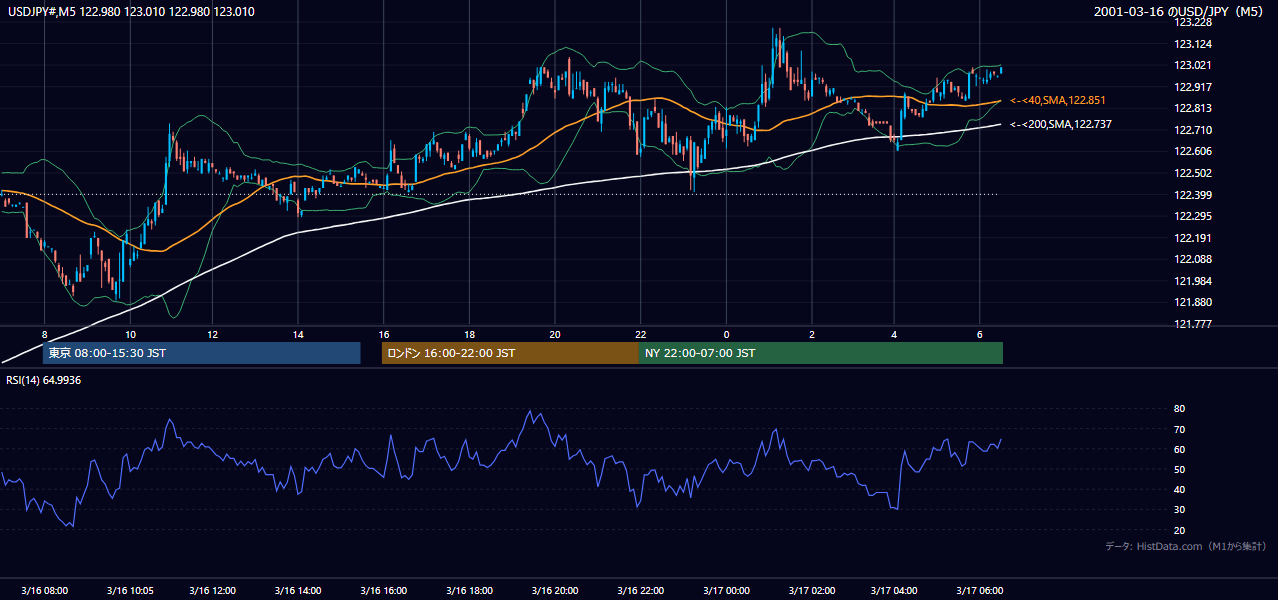The width and height of the screenshot is (1278, 600).
Task: Click price axis label 122.502
Action: (x=1194, y=173)
